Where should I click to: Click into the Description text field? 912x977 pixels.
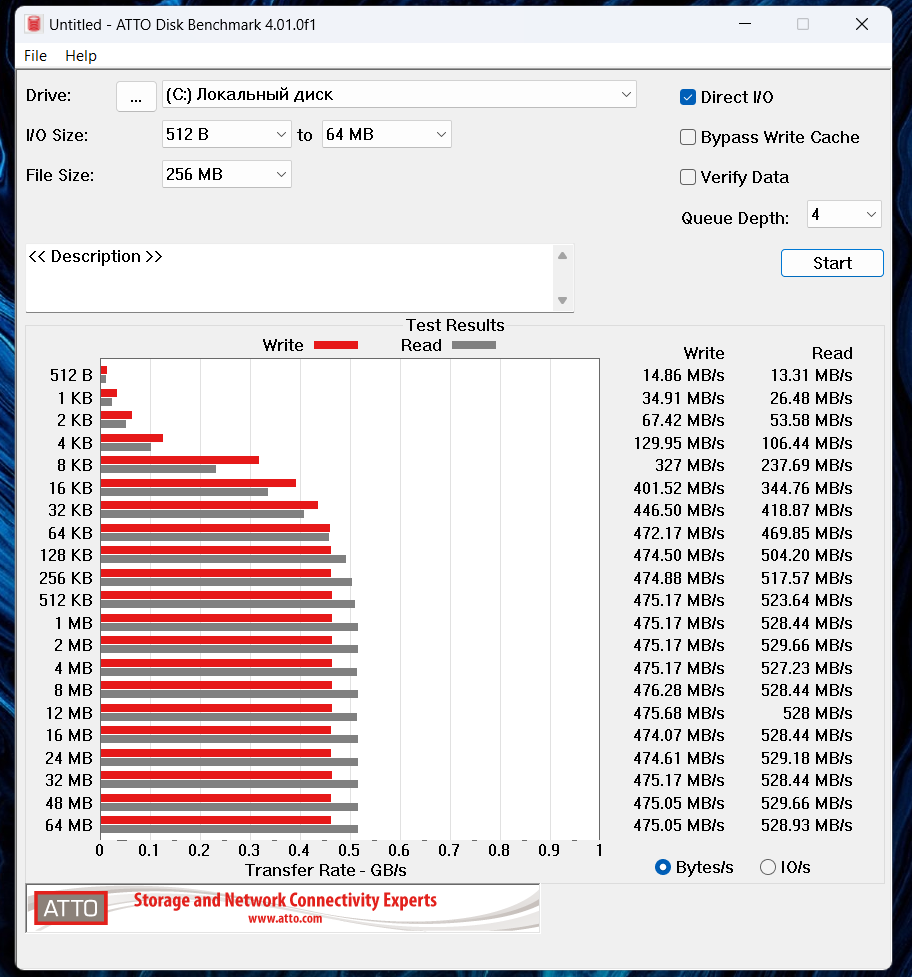[288, 278]
